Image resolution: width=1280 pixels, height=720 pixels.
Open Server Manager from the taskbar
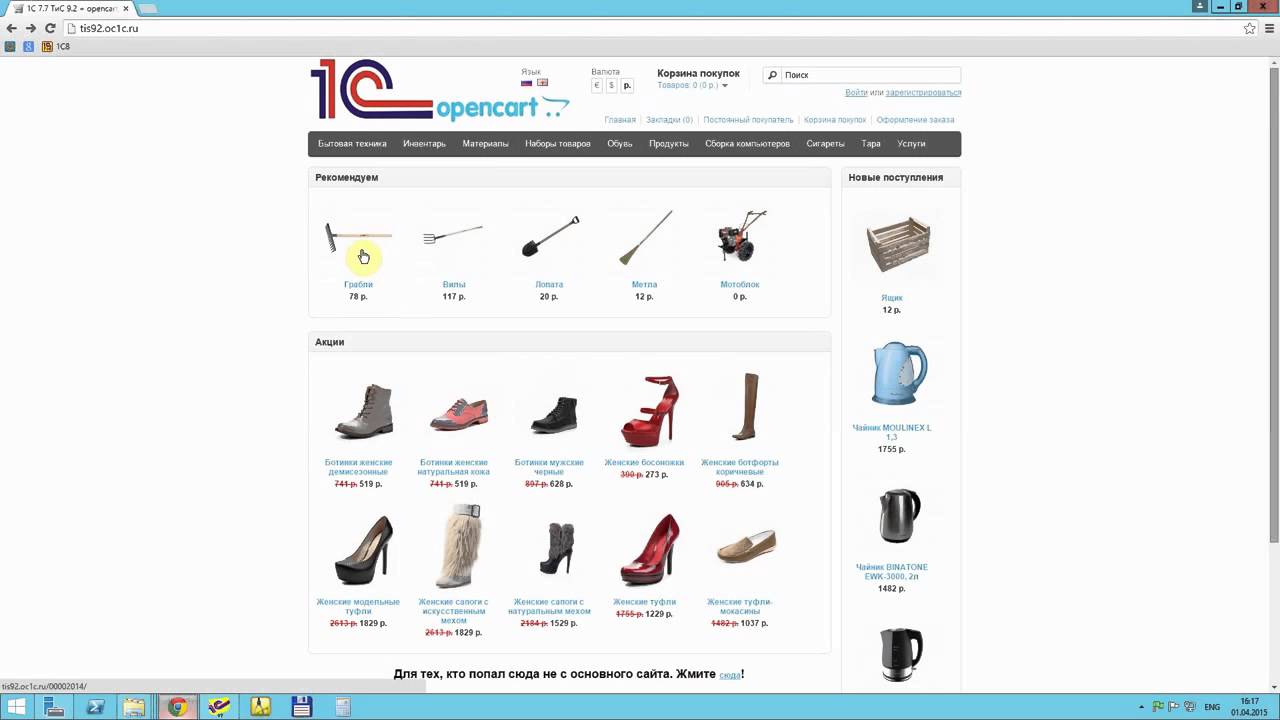55,707
